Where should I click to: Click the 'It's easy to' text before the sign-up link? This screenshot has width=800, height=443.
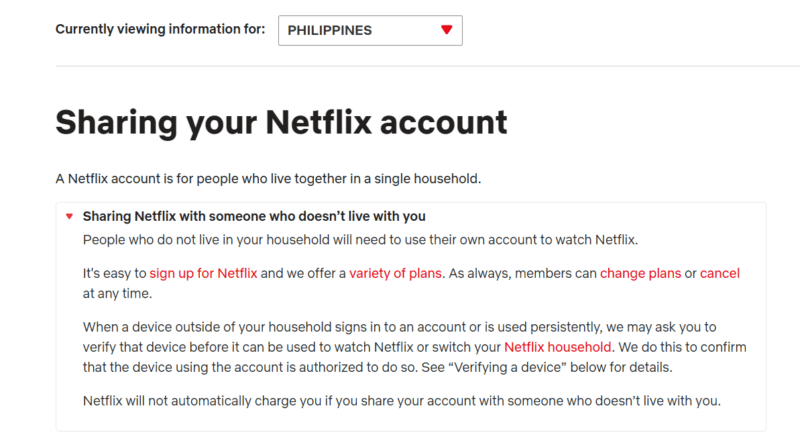point(115,273)
